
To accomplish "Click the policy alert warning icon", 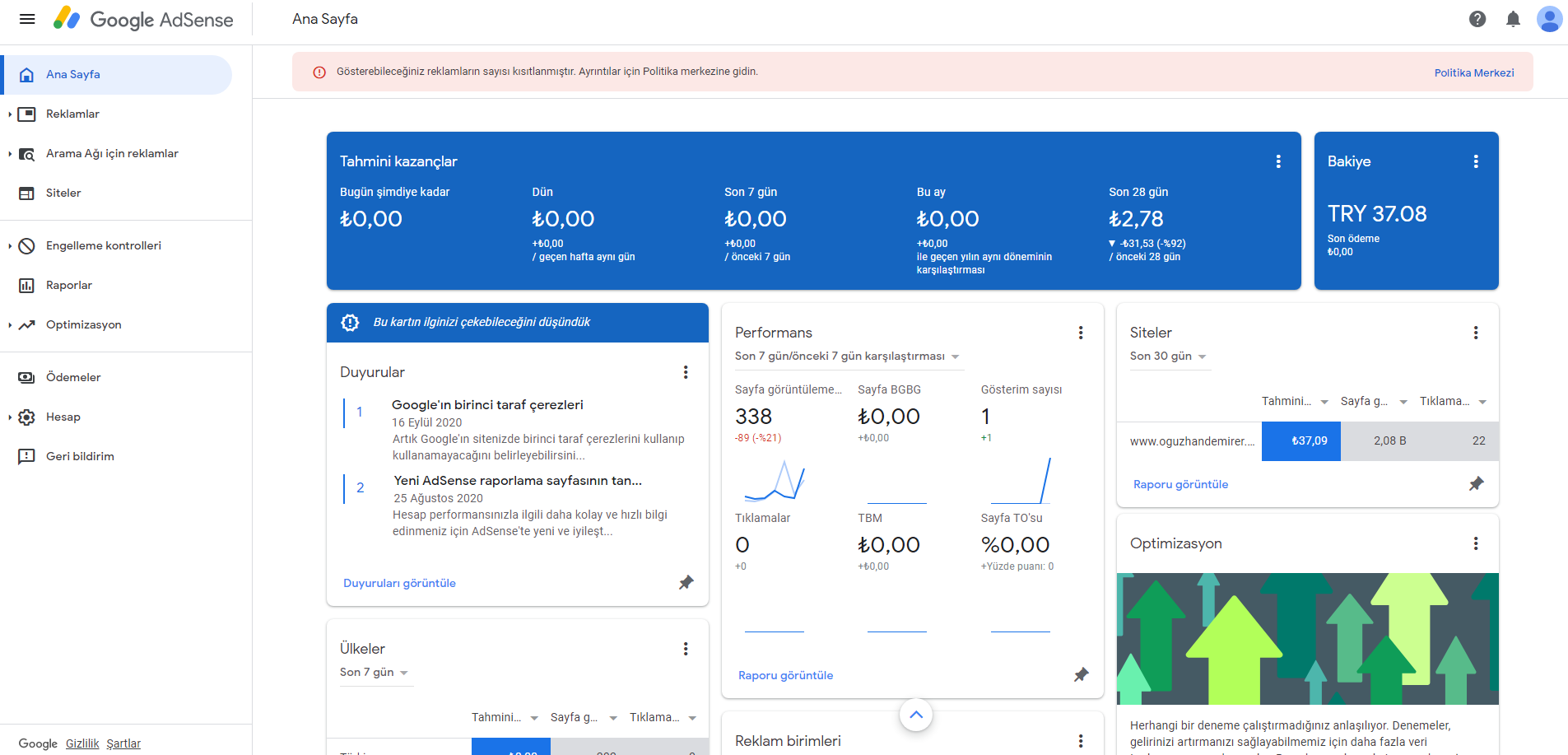I will [319, 72].
